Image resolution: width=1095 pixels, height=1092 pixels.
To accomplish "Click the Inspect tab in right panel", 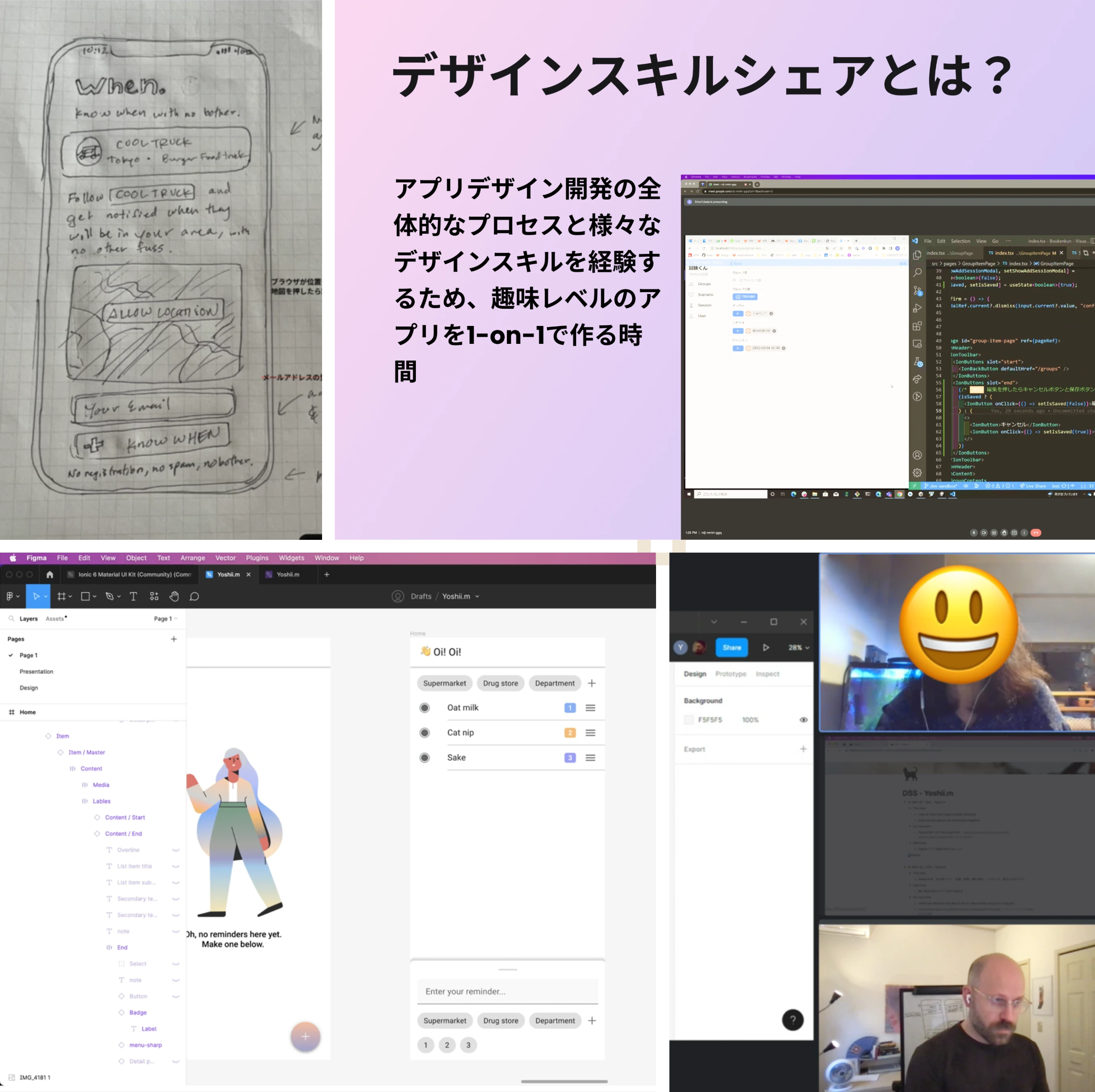I will pyautogui.click(x=767, y=674).
